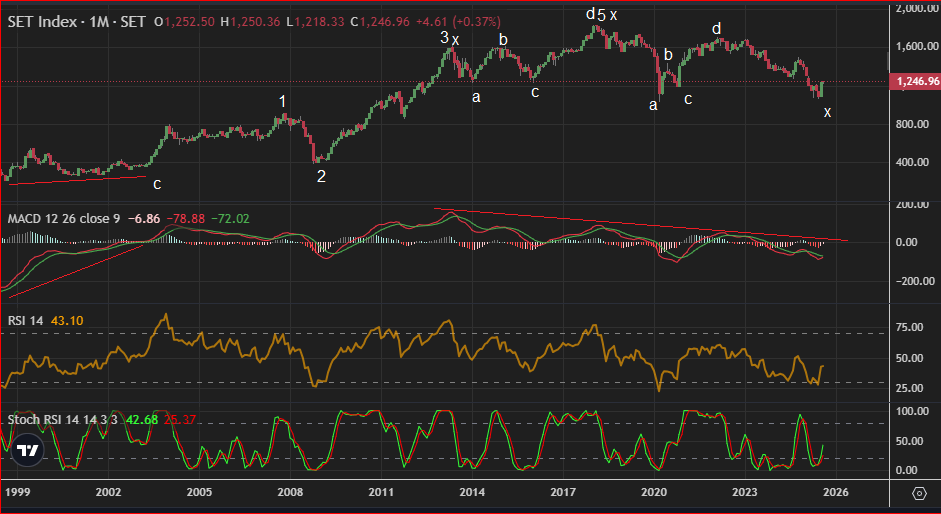Click the 2011 time axis label

click(381, 492)
